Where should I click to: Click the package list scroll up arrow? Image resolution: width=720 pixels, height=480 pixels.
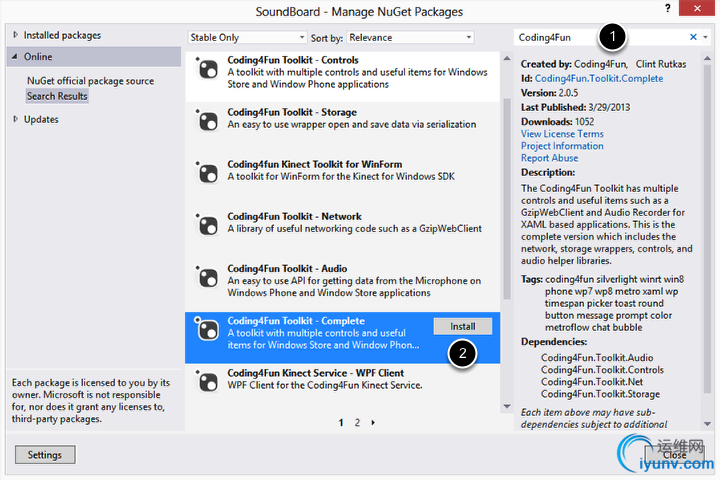click(507, 58)
